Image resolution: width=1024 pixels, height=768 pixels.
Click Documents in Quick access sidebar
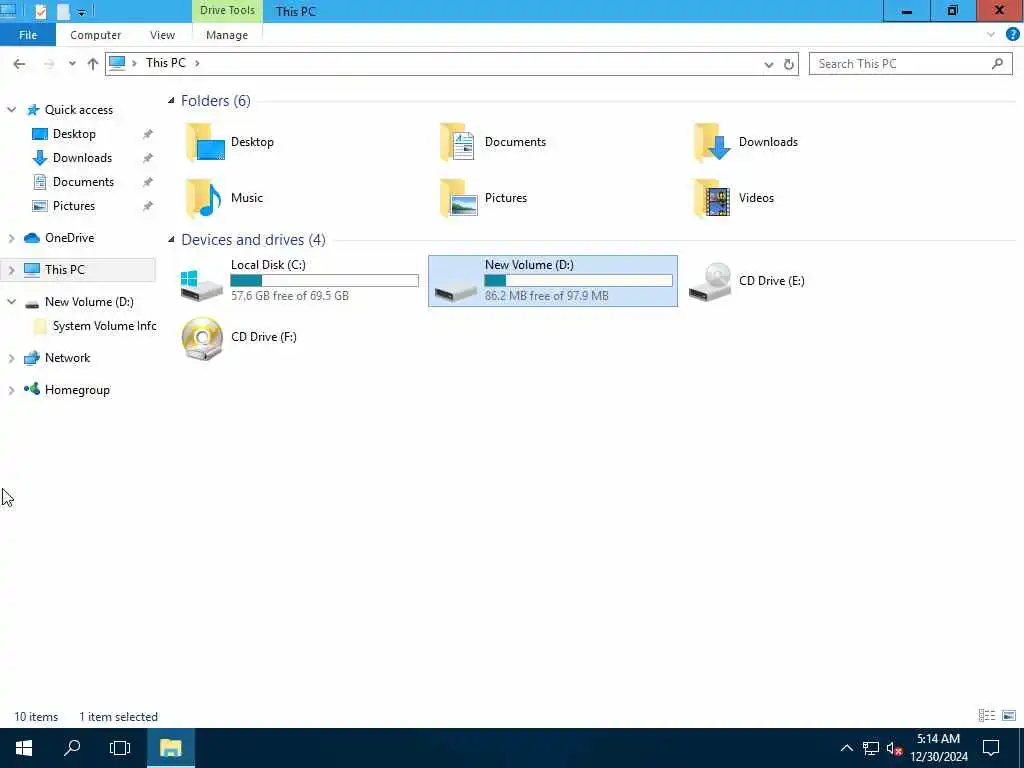pyautogui.click(x=83, y=182)
